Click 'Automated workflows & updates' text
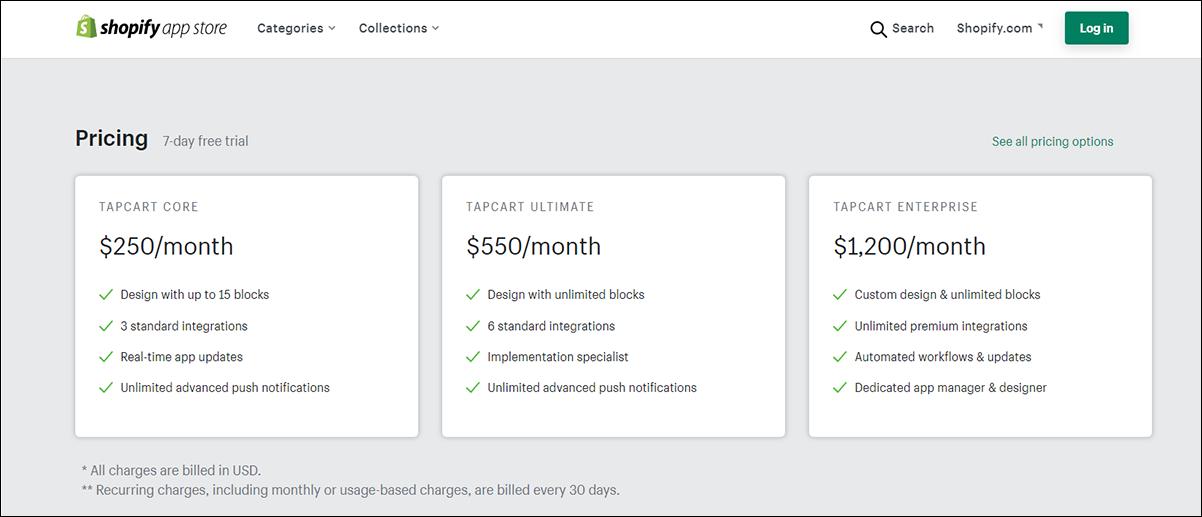Screen dimensions: 1202x517 point(943,357)
